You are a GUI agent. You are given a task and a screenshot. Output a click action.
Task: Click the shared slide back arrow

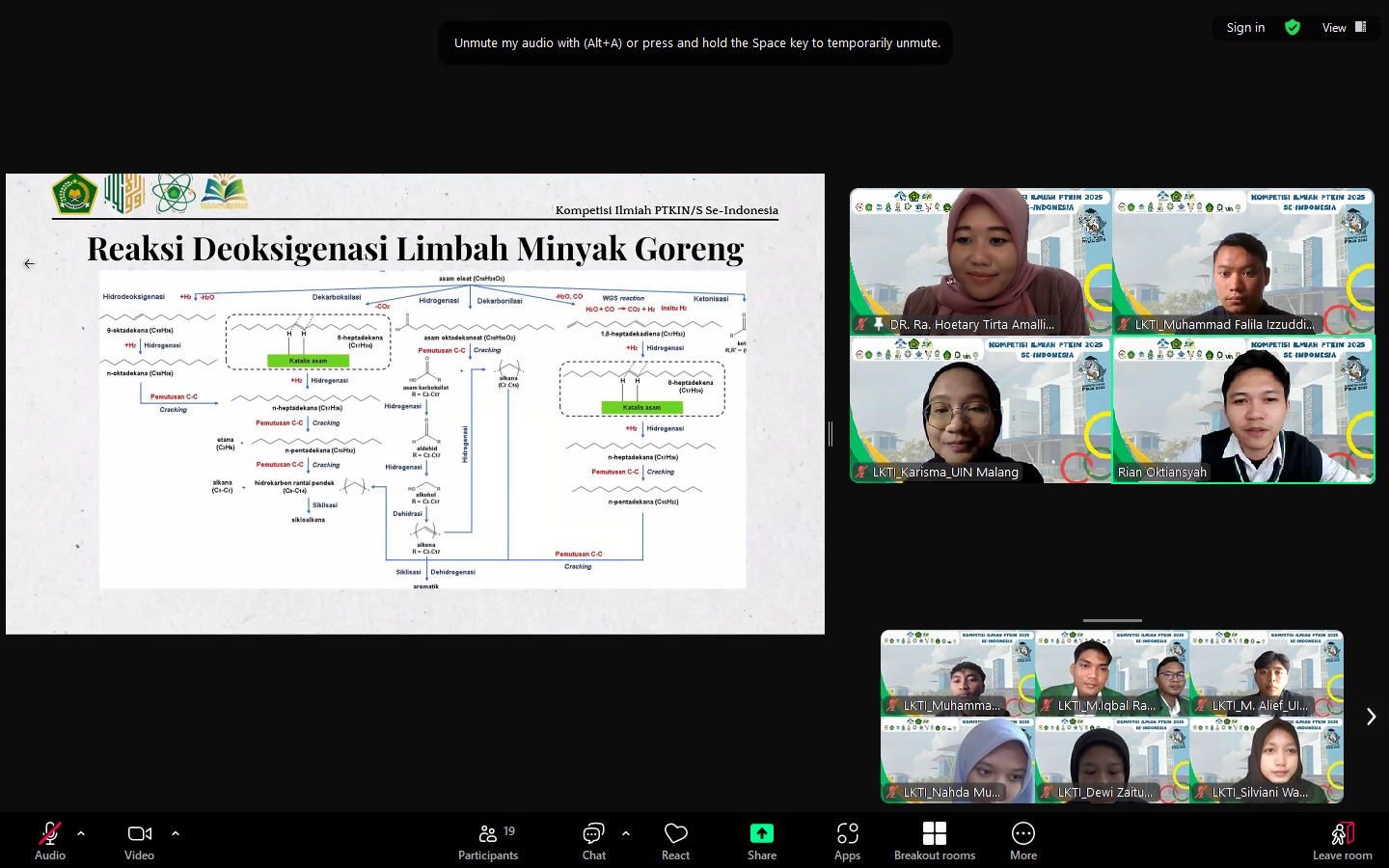pyautogui.click(x=29, y=263)
